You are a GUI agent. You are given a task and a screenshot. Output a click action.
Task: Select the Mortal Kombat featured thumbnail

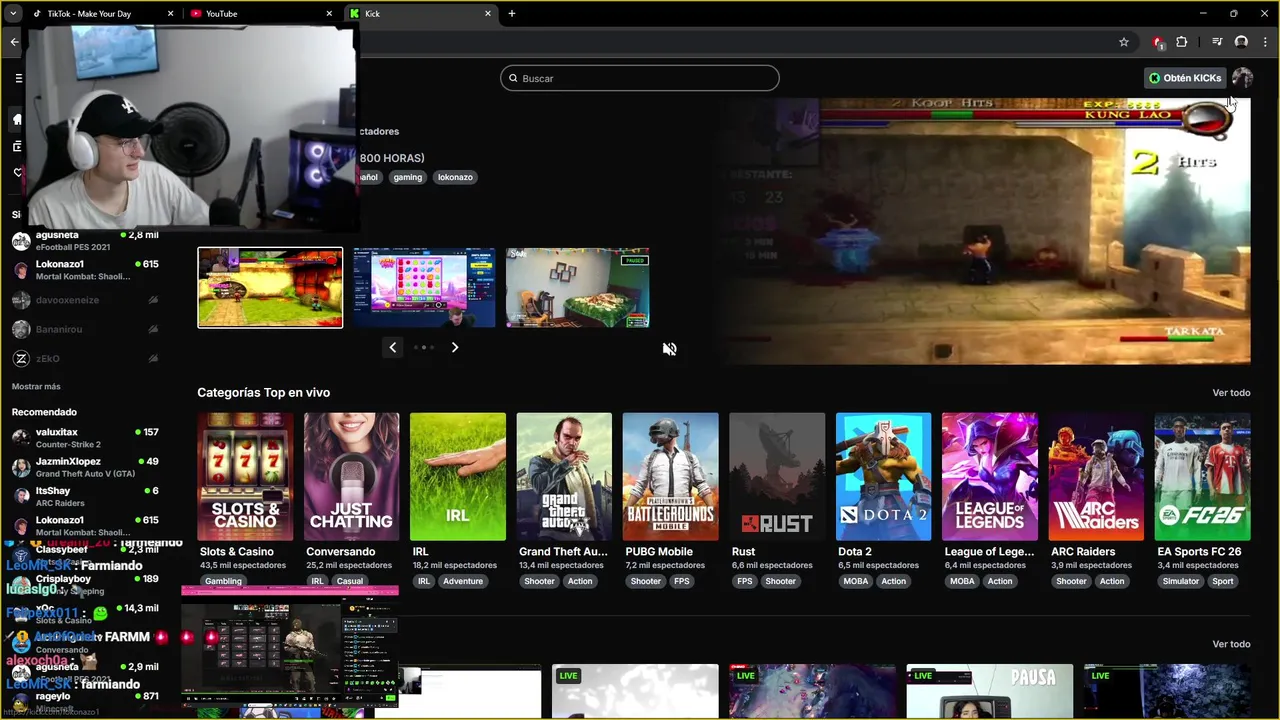(270, 288)
